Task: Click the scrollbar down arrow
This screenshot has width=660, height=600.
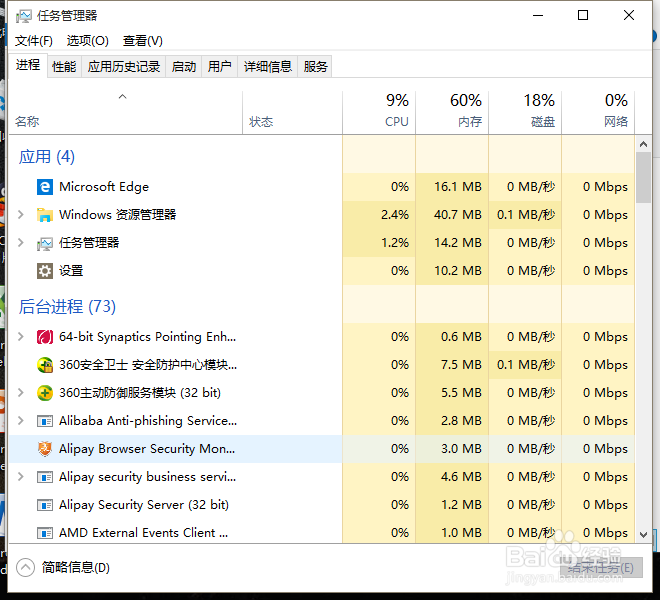Action: 643,535
